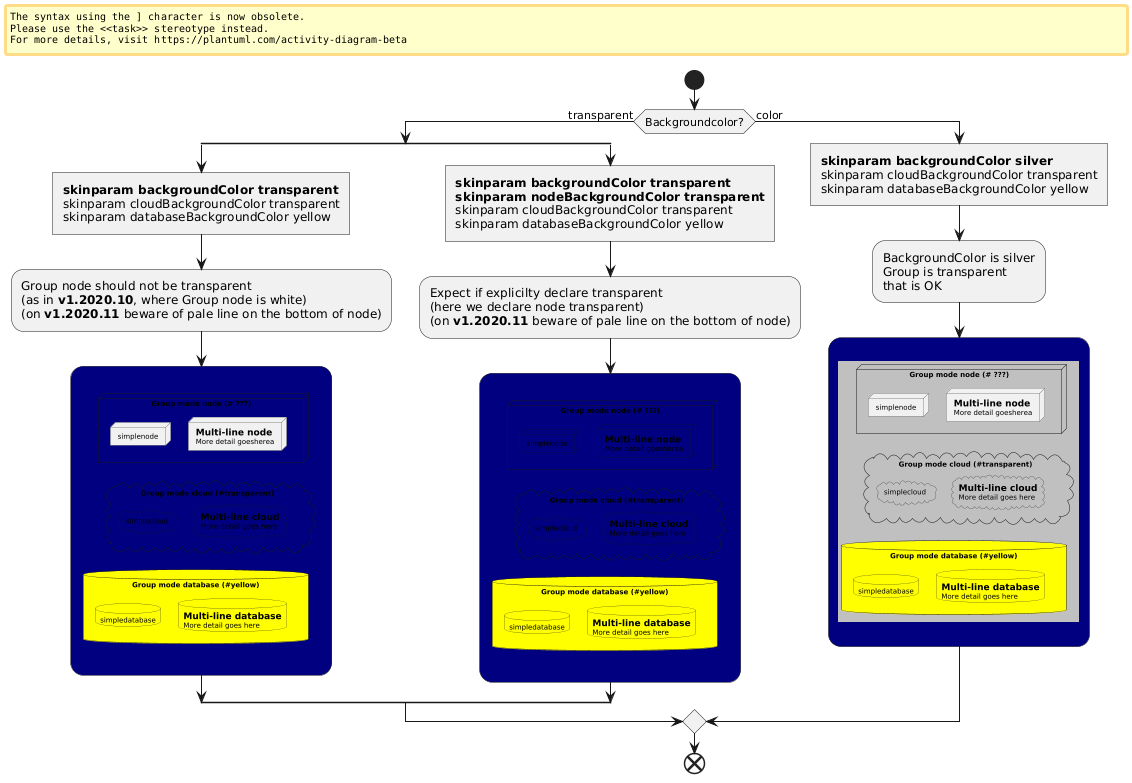Open the plantuml.com activity-diagram-beta URL
The width and height of the screenshot is (1132, 783).
coord(300,40)
